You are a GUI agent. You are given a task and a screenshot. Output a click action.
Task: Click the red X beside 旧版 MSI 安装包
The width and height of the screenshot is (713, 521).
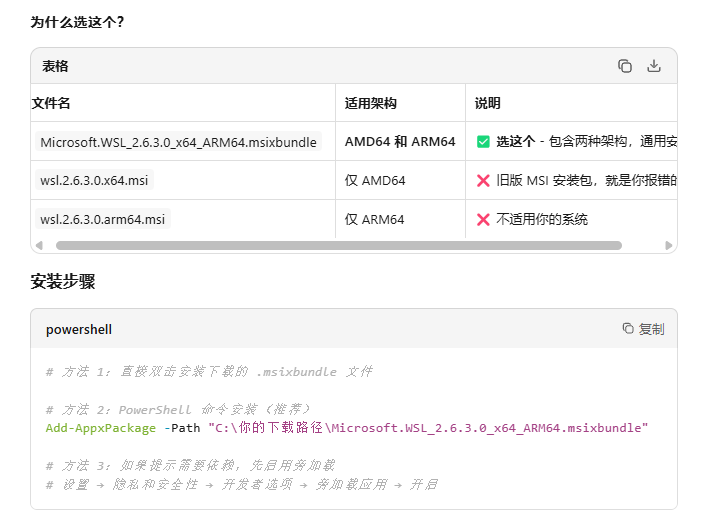(x=483, y=181)
